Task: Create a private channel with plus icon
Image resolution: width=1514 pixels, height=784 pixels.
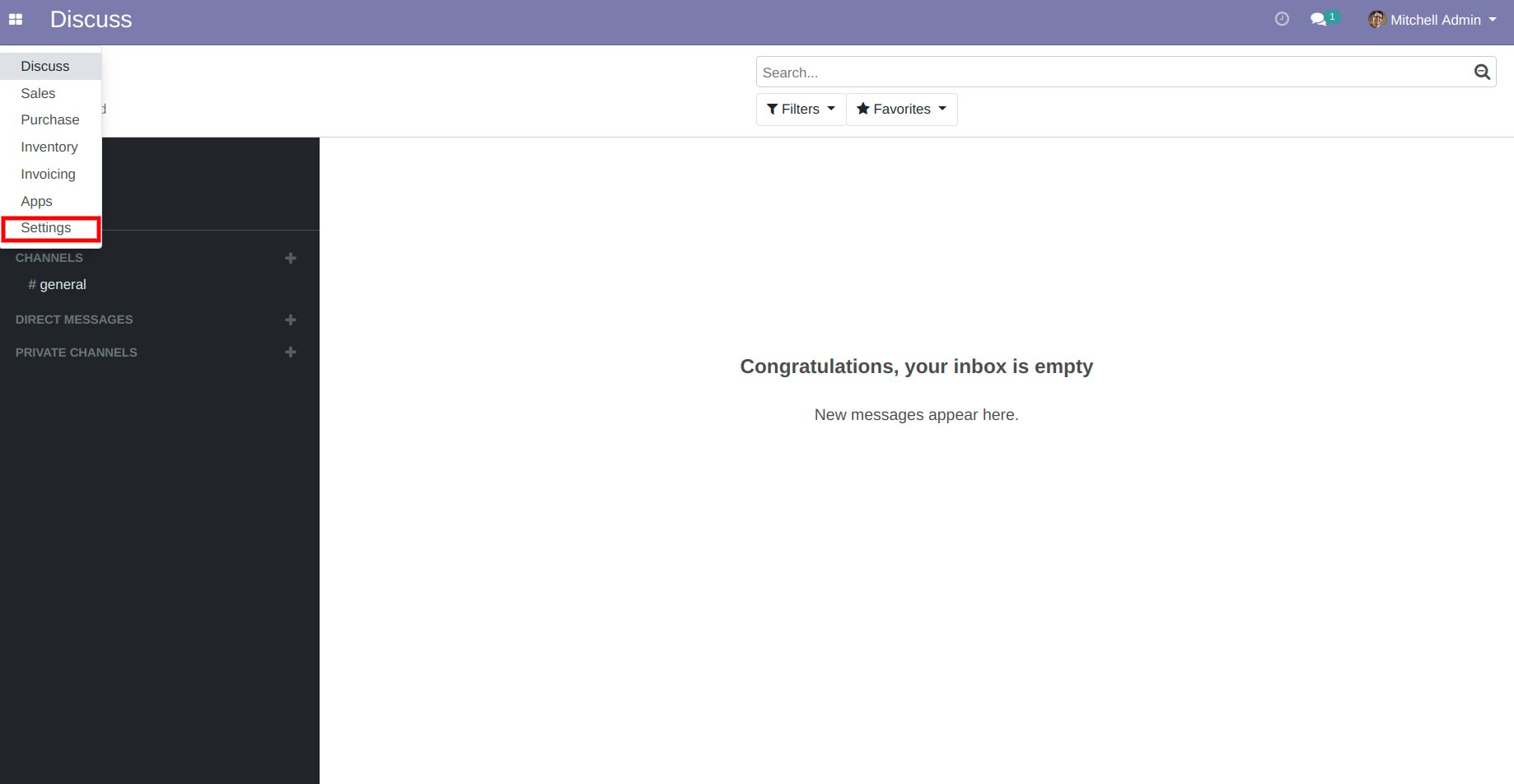Action: tap(290, 352)
